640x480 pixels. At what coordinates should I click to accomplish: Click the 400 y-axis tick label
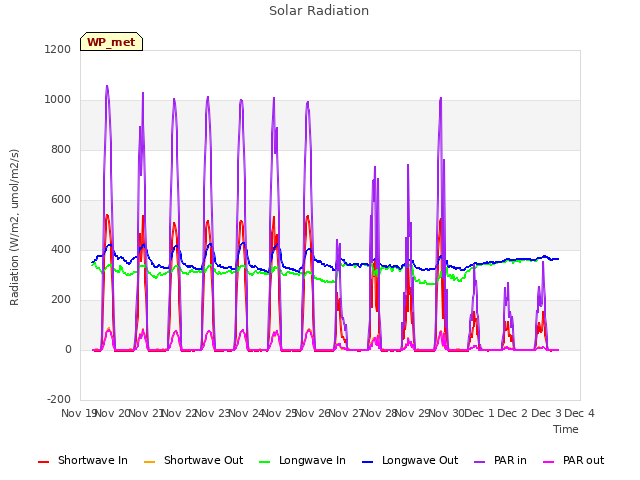pos(61,249)
